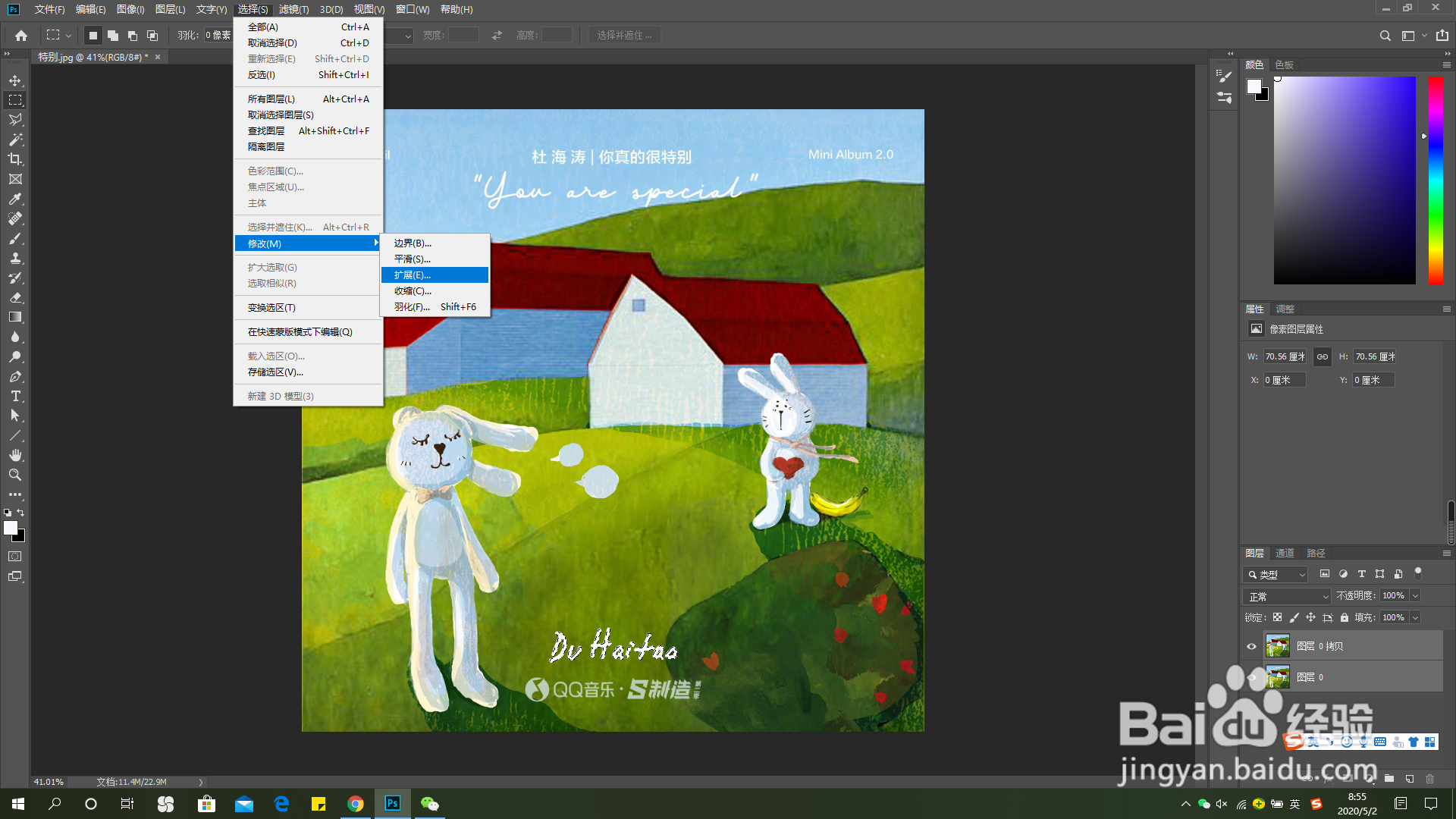Screen dimensions: 1456x819
Task: Click 反选(I) in the Select menu
Action: pyautogui.click(x=308, y=75)
